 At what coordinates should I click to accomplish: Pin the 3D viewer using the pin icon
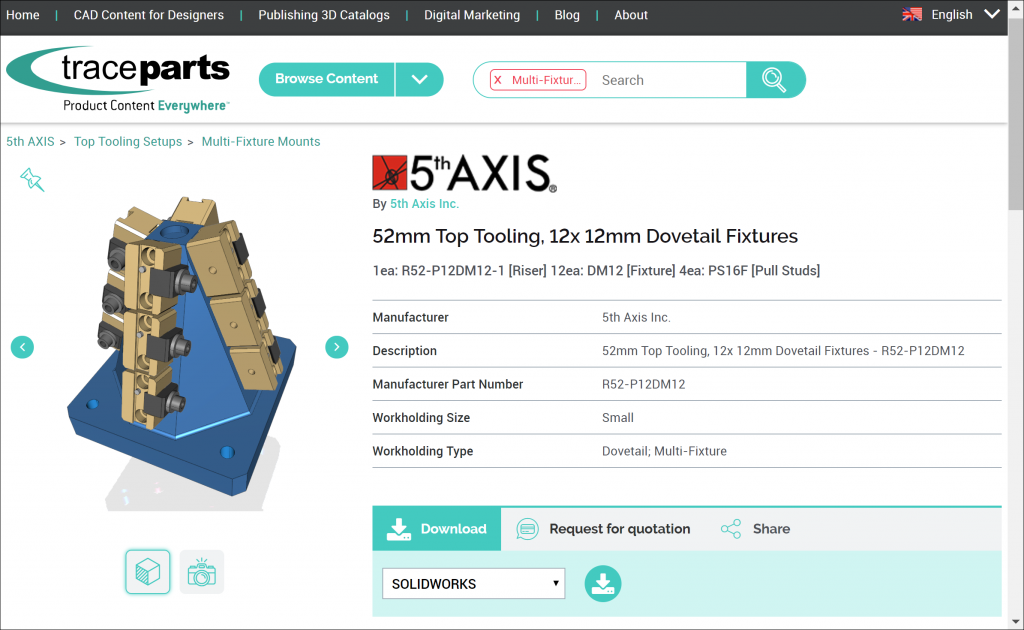31,180
